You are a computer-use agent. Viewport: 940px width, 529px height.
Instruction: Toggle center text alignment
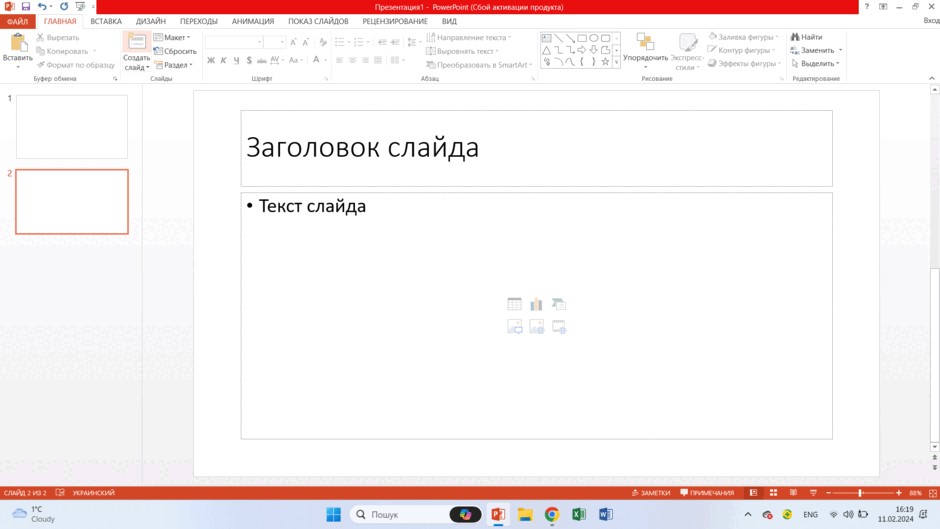pos(352,60)
